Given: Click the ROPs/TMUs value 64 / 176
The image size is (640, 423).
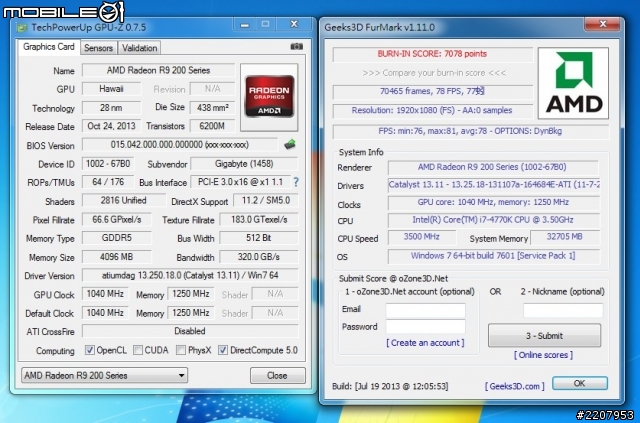Looking at the screenshot, I should 108,182.
